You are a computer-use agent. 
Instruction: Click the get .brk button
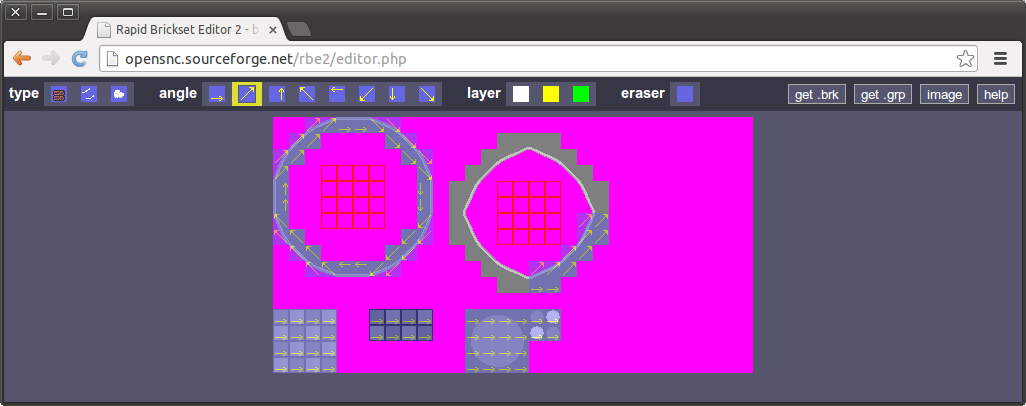point(817,94)
